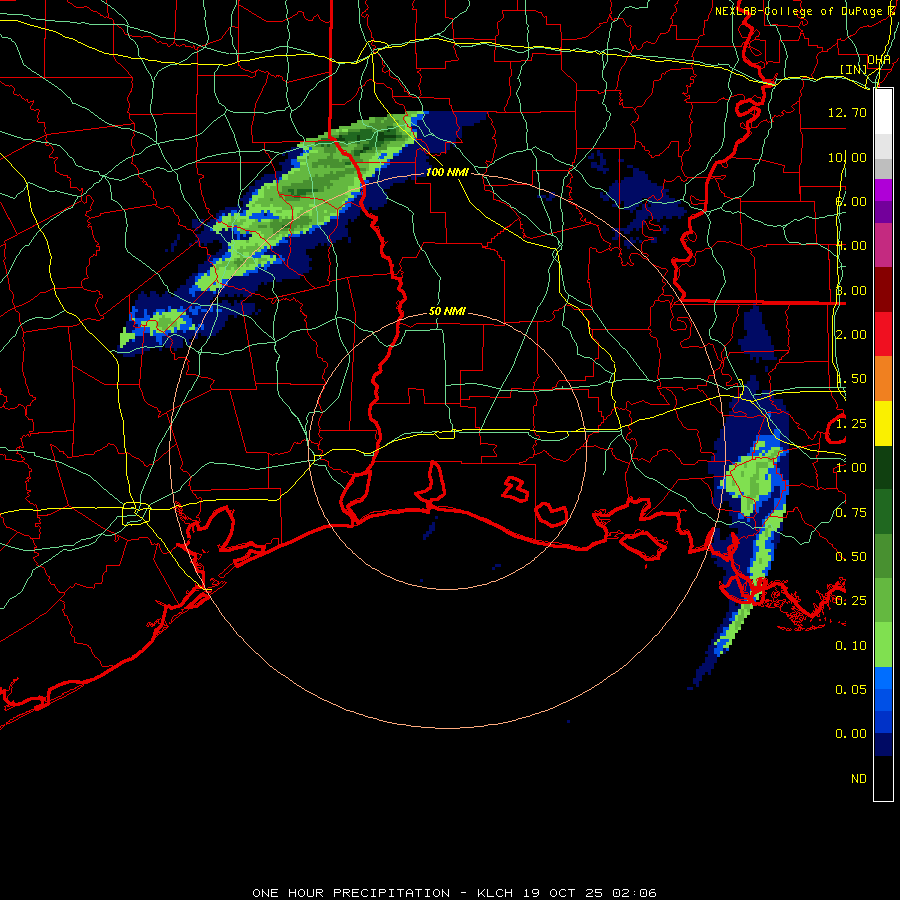Click the light green legend swatch near 0.10
Image resolution: width=900 pixels, height=900 pixels.
pos(883,645)
